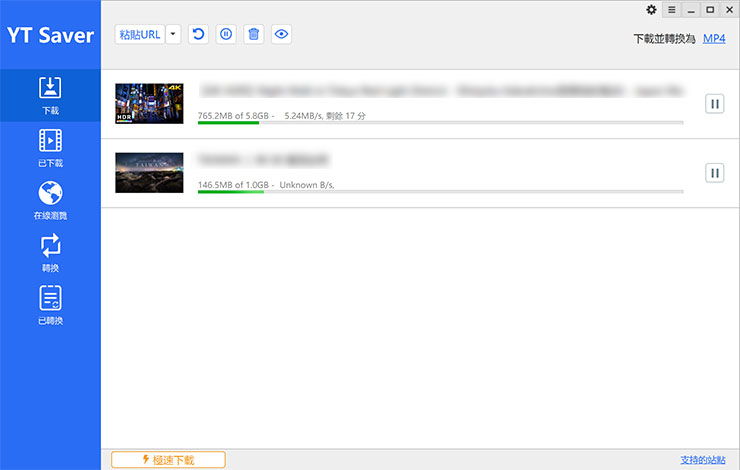Expand the 粘貼URL dropdown arrow

(x=173, y=34)
